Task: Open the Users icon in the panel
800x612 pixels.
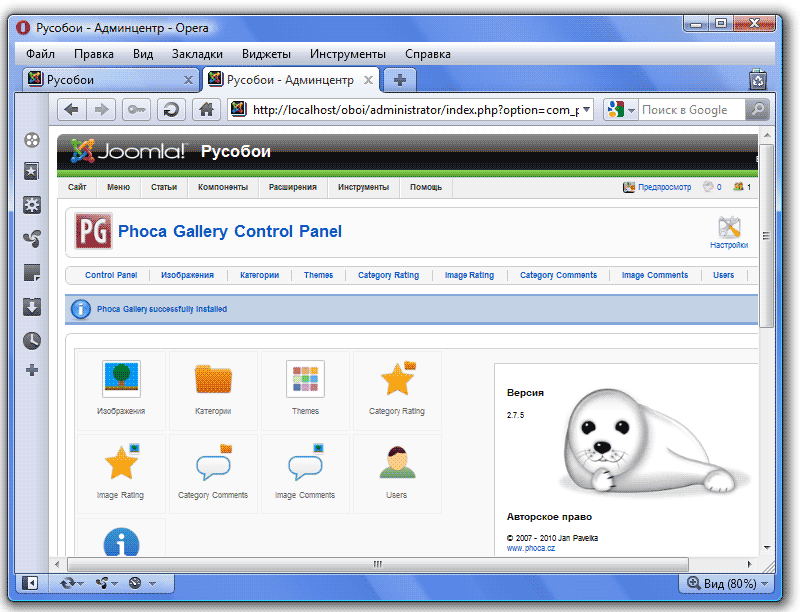Action: [x=397, y=464]
